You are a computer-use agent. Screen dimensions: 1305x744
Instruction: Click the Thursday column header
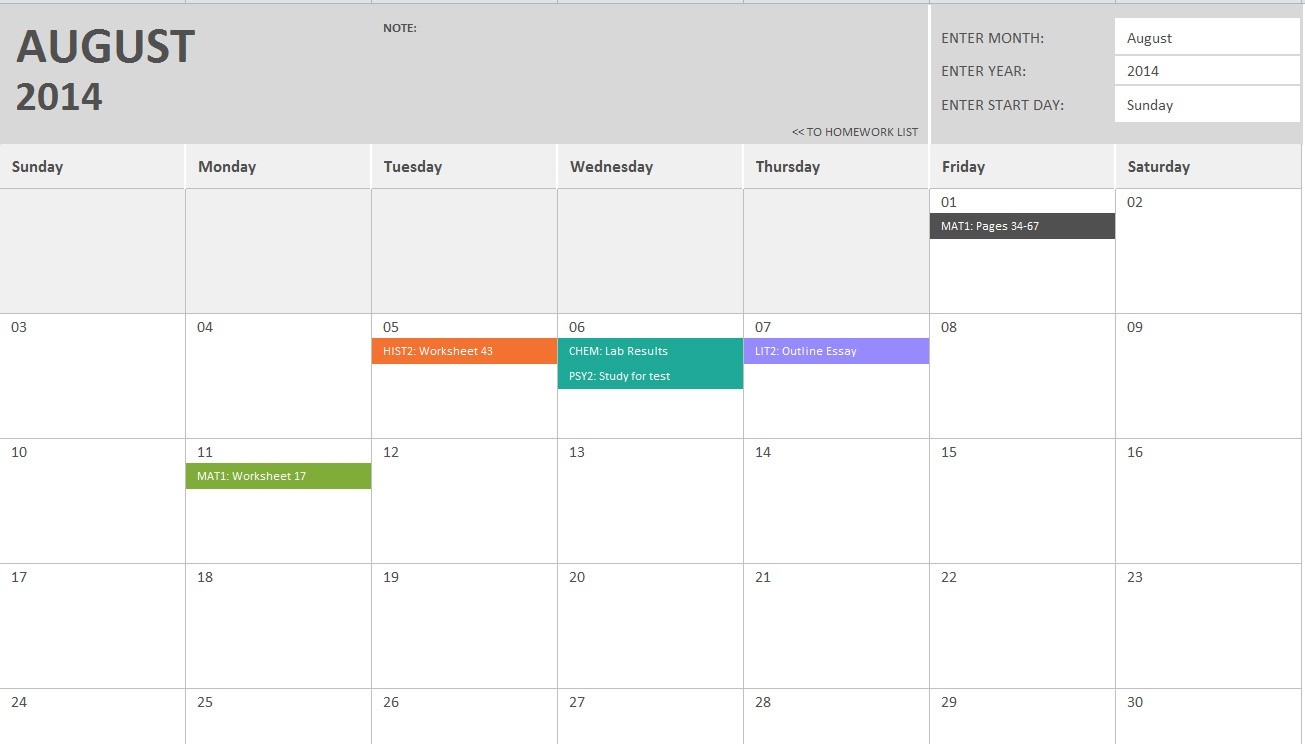[836, 166]
